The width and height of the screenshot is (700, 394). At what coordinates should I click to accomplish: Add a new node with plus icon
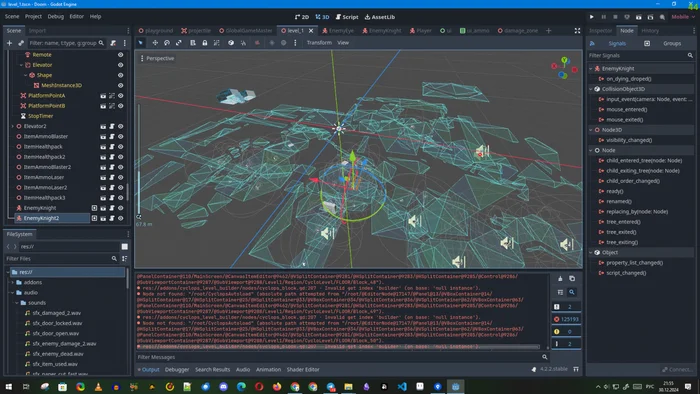pyautogui.click(x=9, y=43)
